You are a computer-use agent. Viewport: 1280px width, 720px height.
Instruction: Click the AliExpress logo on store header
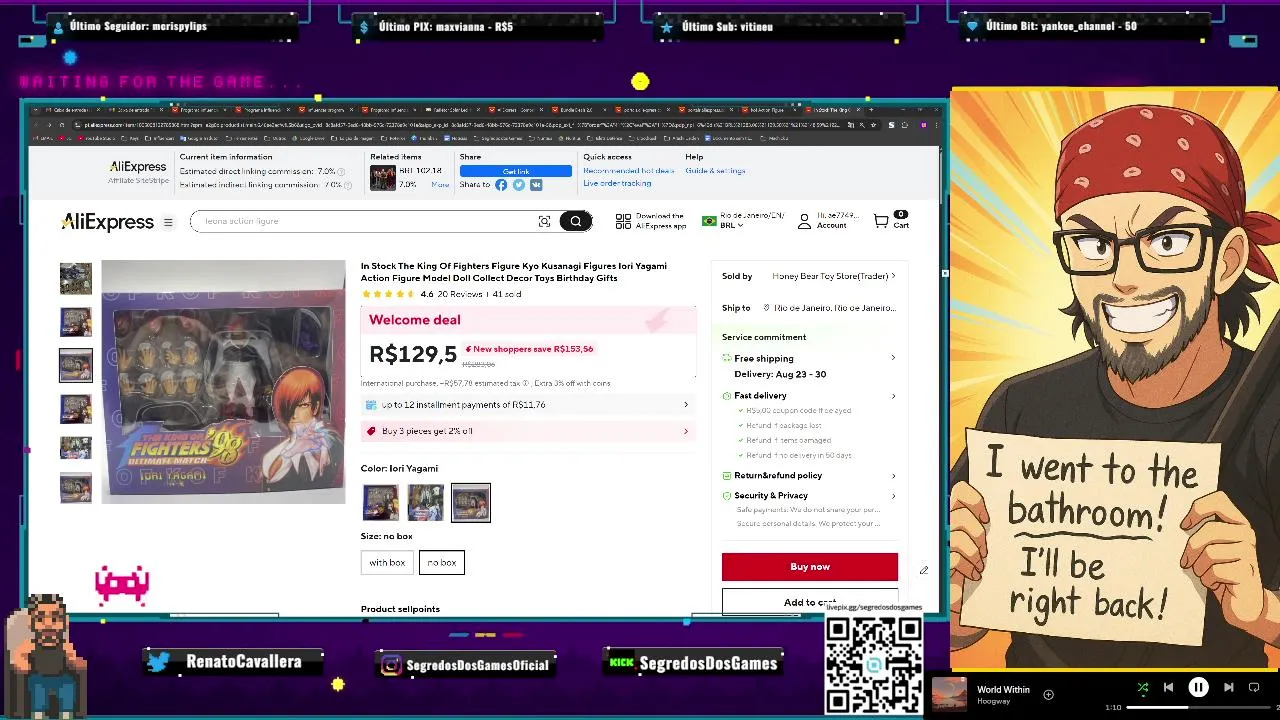coord(107,222)
